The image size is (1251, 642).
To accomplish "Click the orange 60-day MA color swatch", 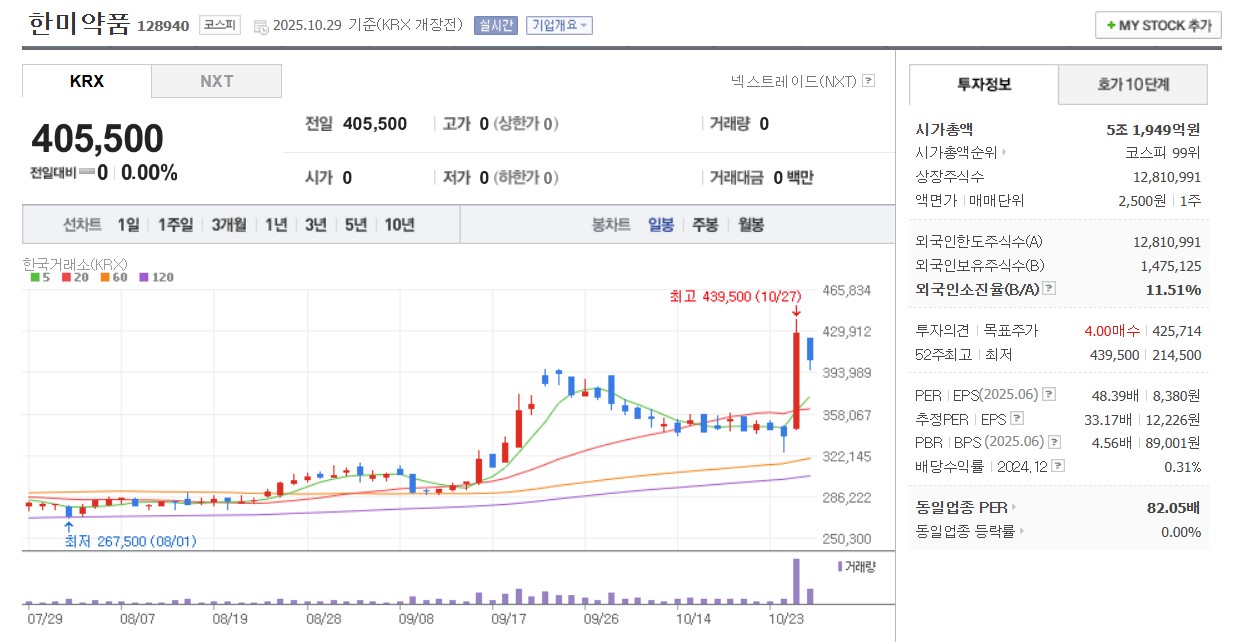I will click(x=104, y=277).
